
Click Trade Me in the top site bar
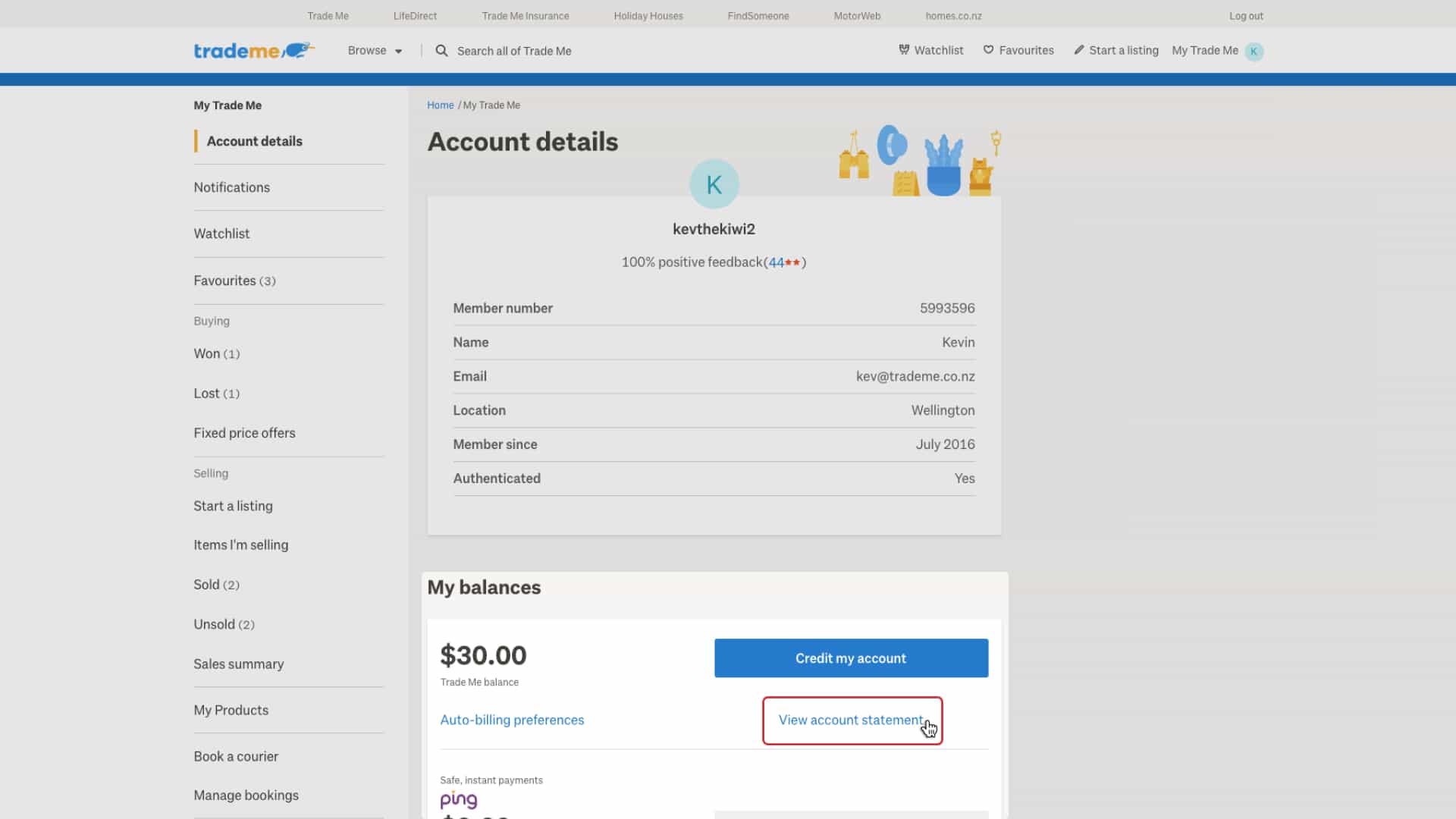[328, 16]
